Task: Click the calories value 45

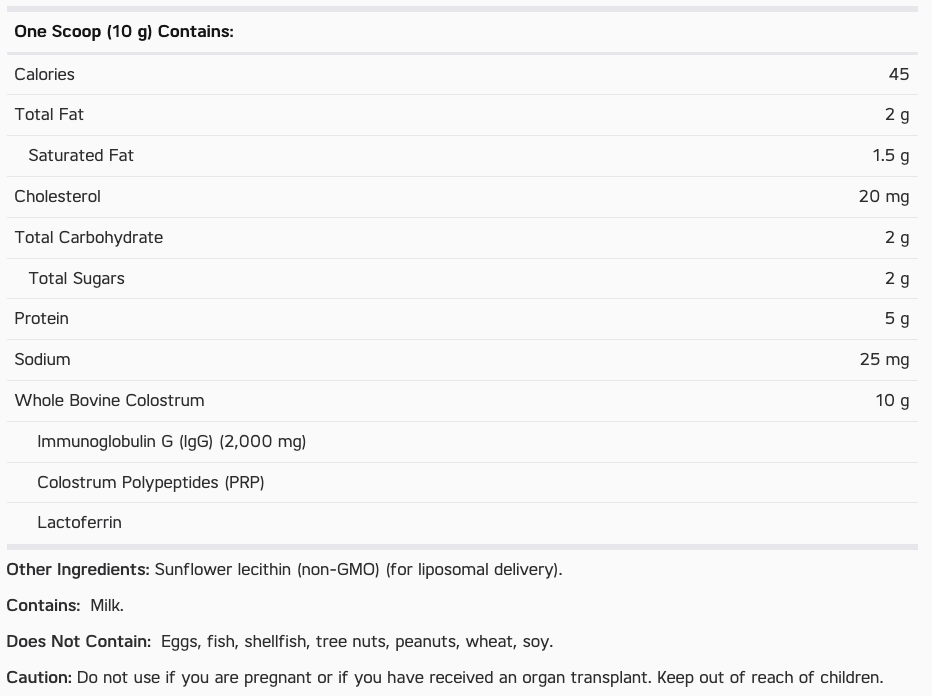Action: point(898,74)
